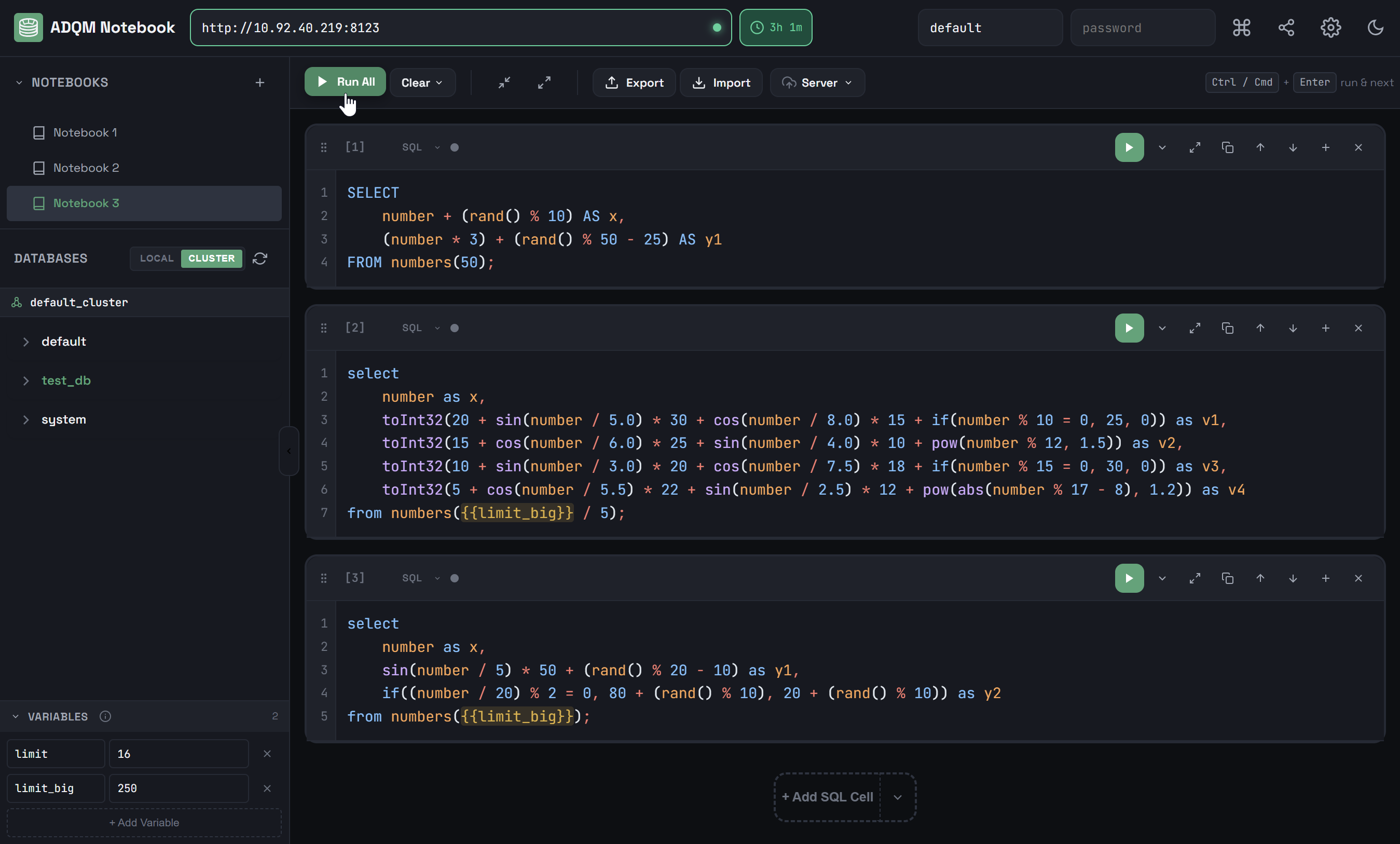Viewport: 1400px width, 844px height.
Task: Open keyboard shortcuts command icon
Action: tap(1241, 28)
